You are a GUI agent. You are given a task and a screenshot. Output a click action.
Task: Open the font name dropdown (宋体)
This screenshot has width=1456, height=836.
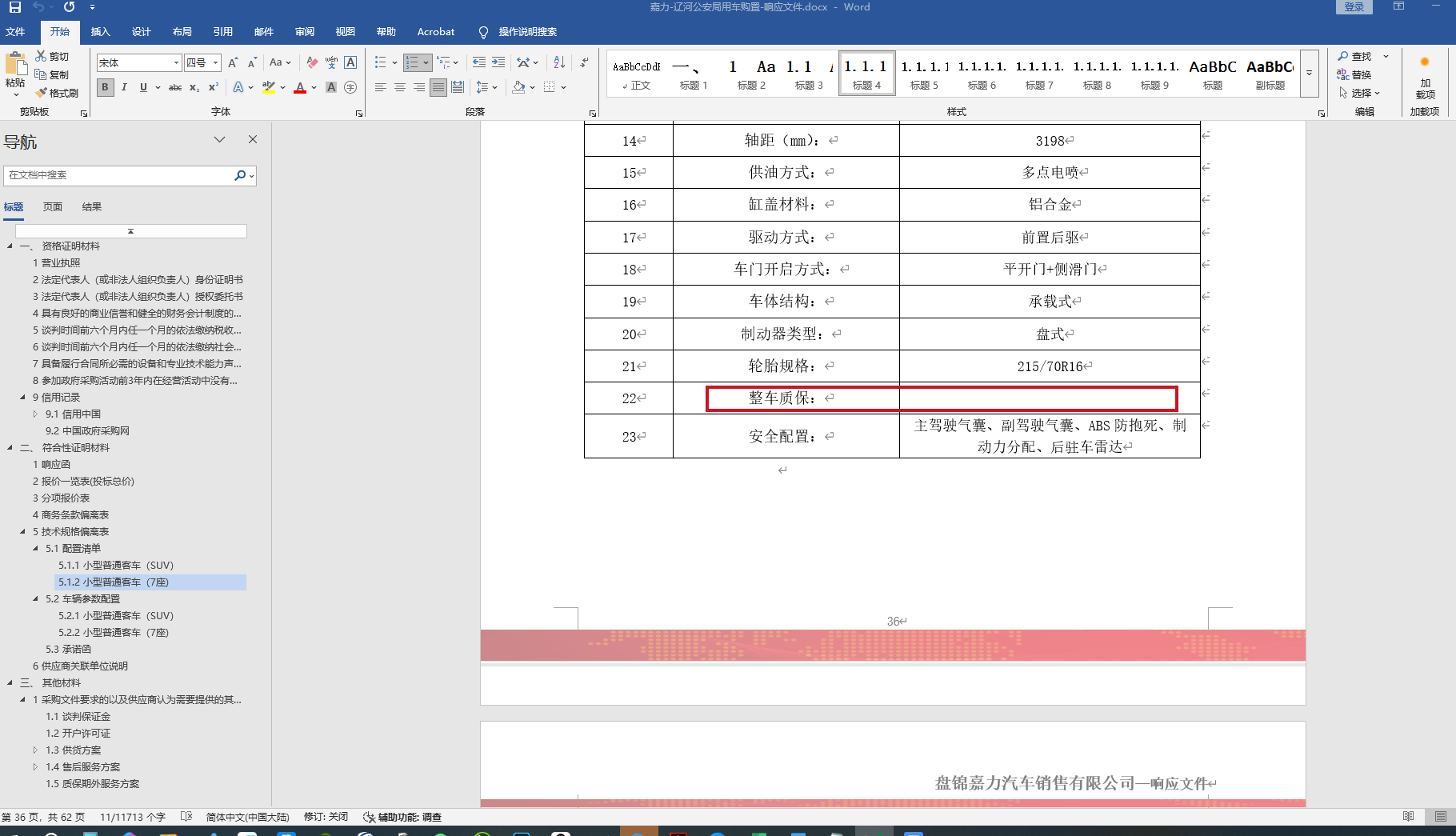[176, 62]
